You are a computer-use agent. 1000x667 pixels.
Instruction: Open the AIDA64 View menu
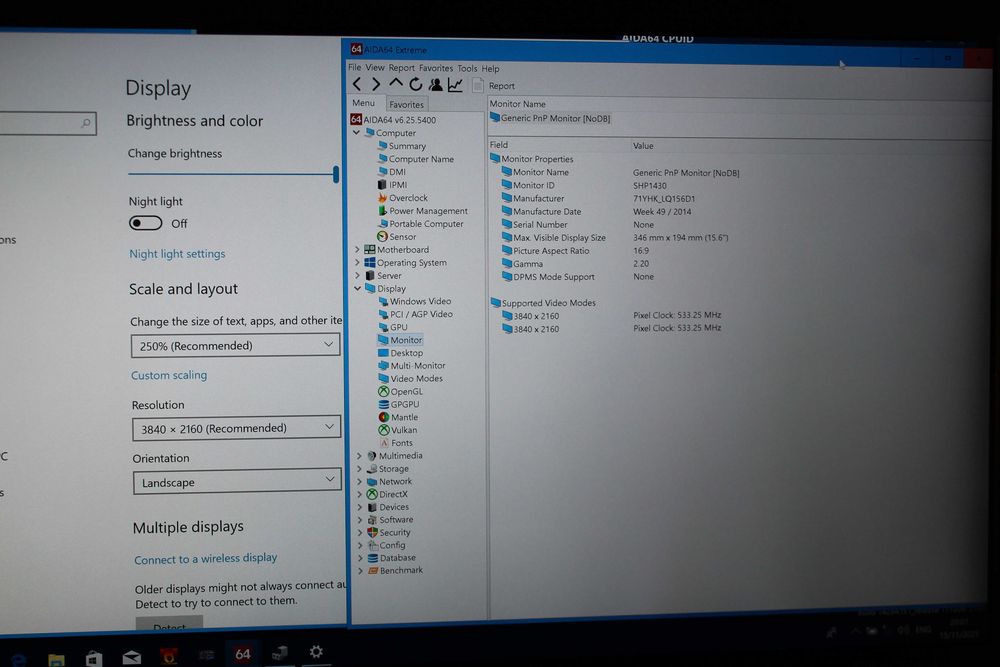tap(375, 68)
